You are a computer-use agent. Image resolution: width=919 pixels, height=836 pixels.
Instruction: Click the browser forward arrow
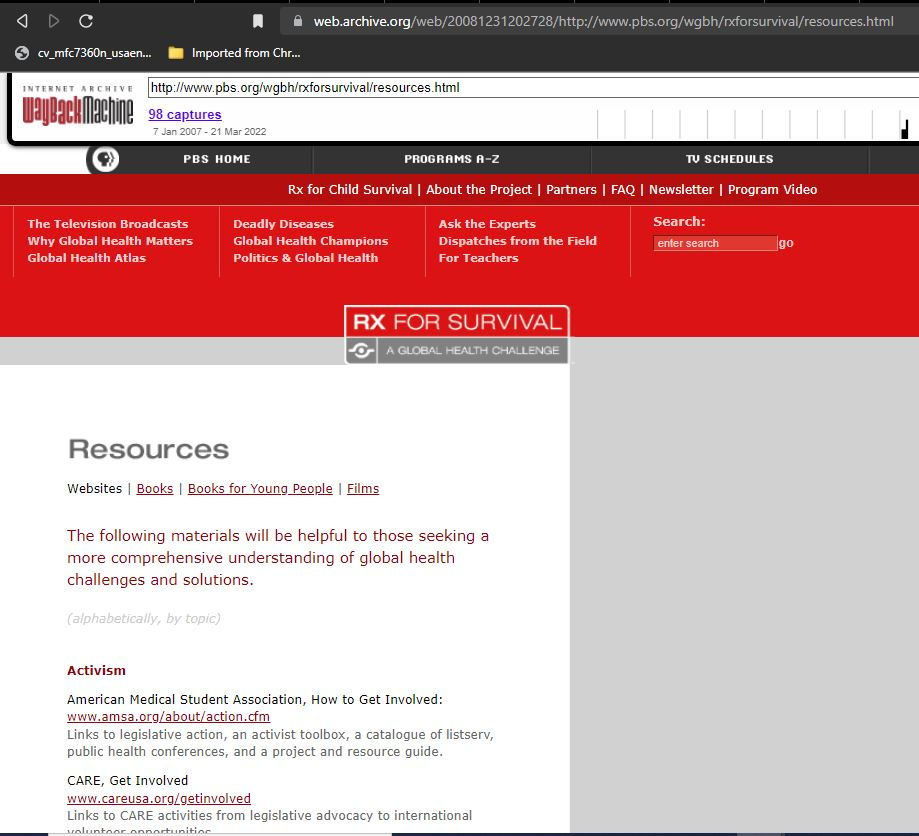54,21
